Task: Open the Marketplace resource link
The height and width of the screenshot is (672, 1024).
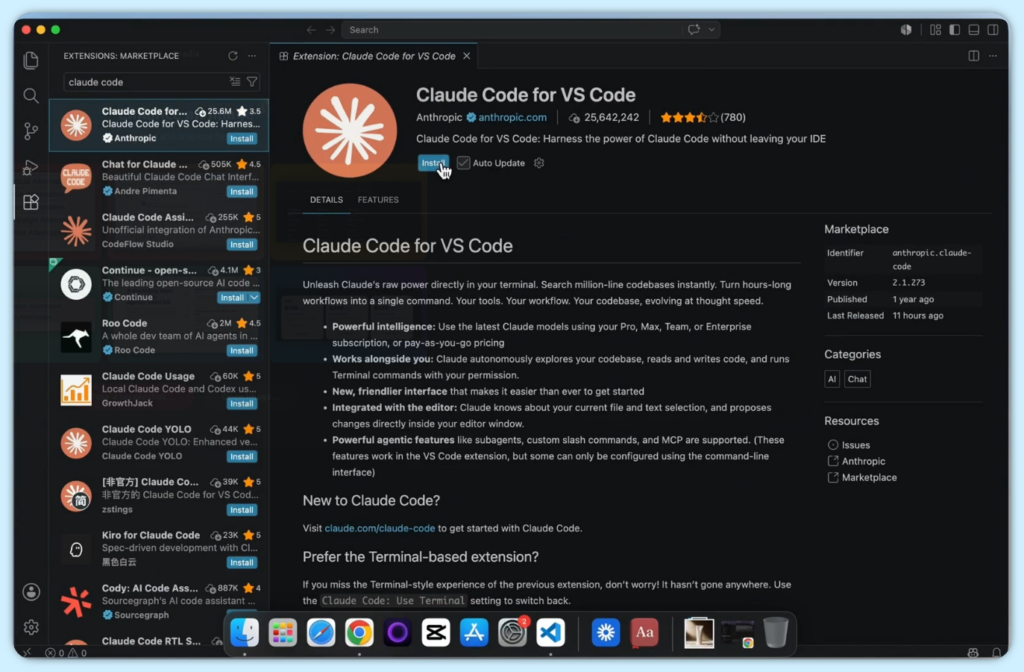Action: point(869,477)
